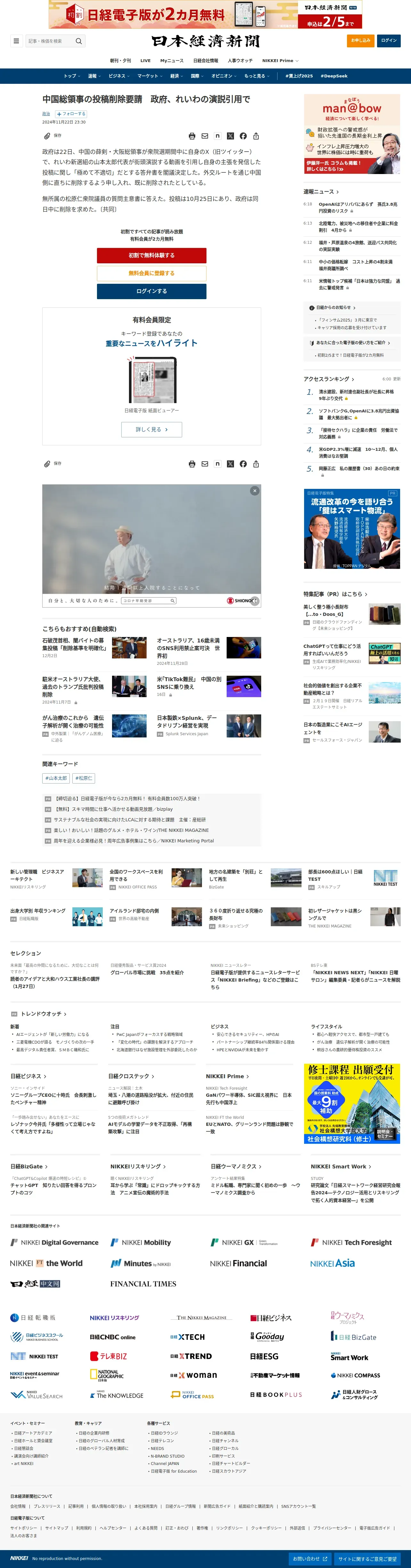Click the orange 申し込み button
Image resolution: width=411 pixels, height=1568 pixels.
[x=360, y=41]
